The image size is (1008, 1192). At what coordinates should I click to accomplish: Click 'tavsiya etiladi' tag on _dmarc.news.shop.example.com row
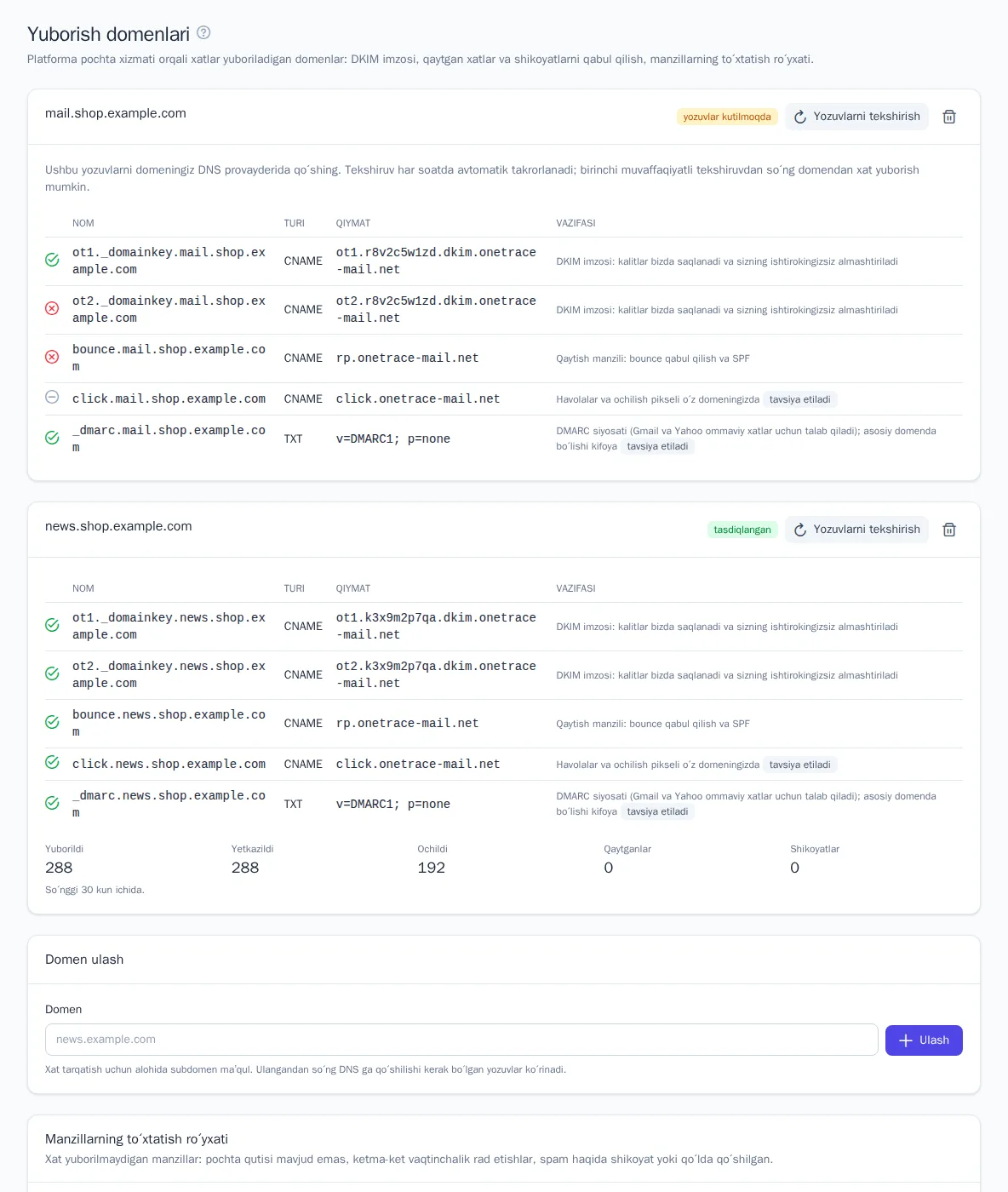(658, 811)
